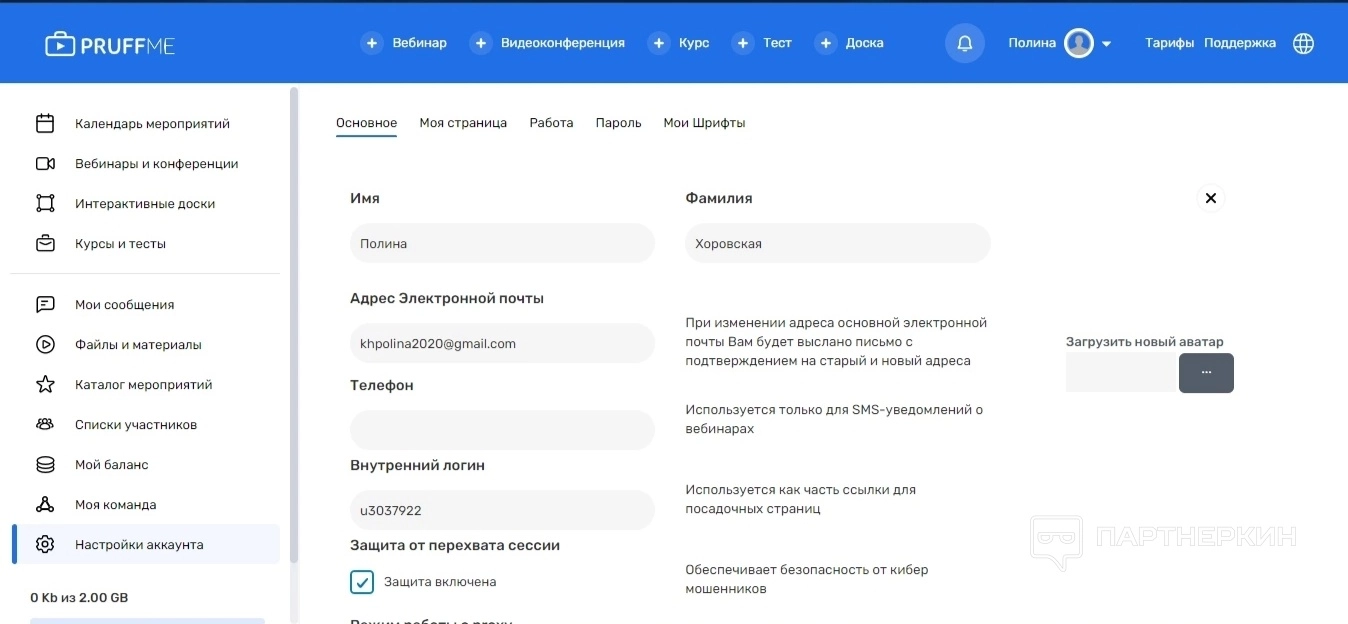Click the calendar icon in the sidebar

[45, 124]
